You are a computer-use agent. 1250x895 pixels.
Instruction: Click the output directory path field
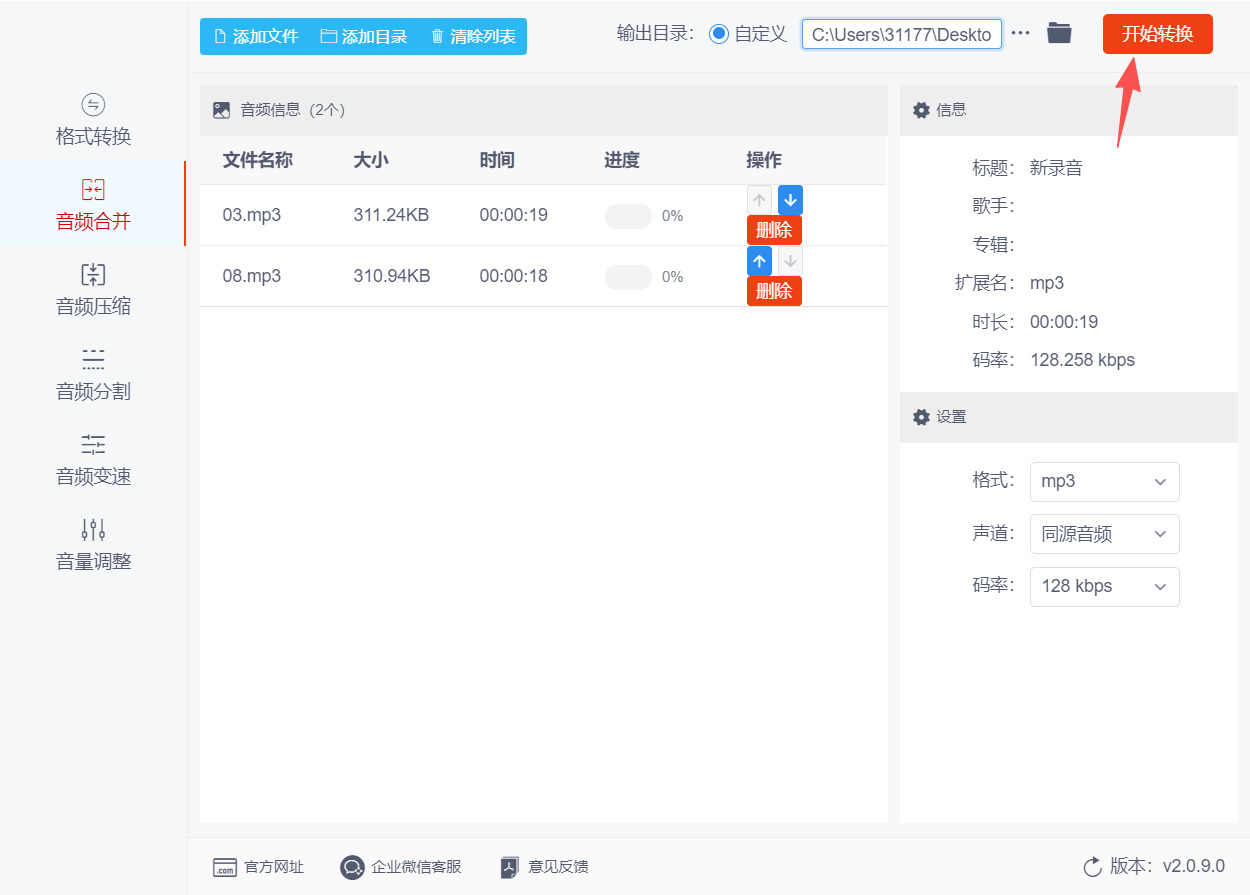pyautogui.click(x=901, y=34)
